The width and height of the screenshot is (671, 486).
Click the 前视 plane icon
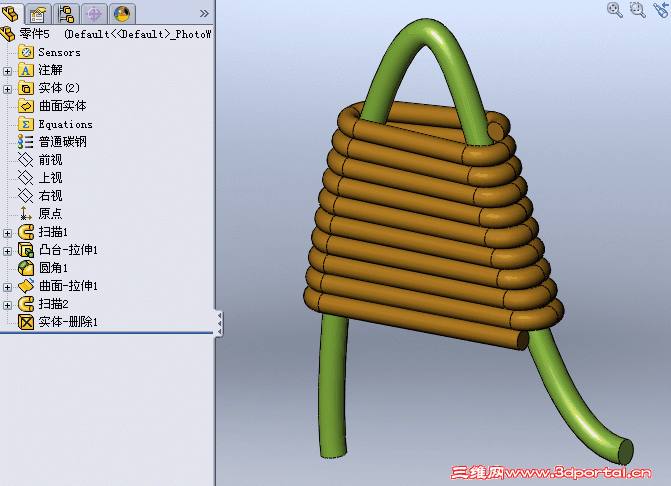click(26, 160)
